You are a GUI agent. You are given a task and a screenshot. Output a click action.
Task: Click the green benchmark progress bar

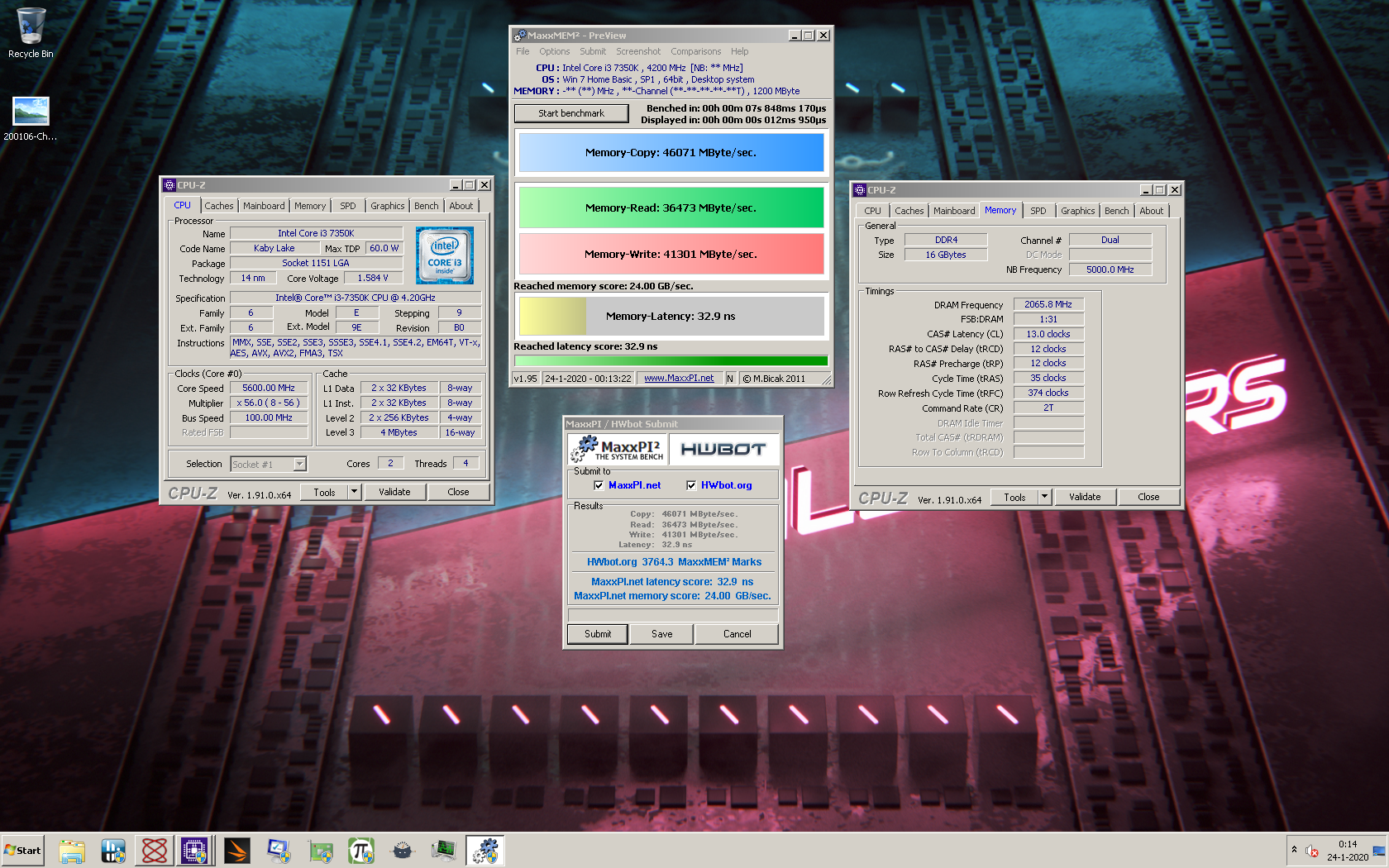(x=671, y=360)
